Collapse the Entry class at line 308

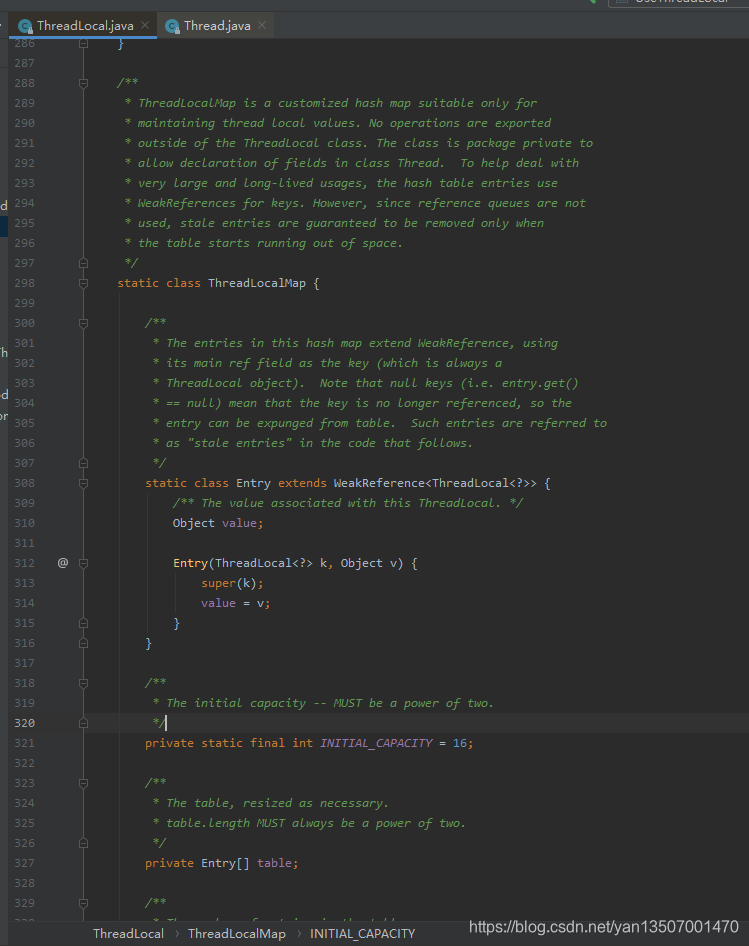pyautogui.click(x=83, y=483)
